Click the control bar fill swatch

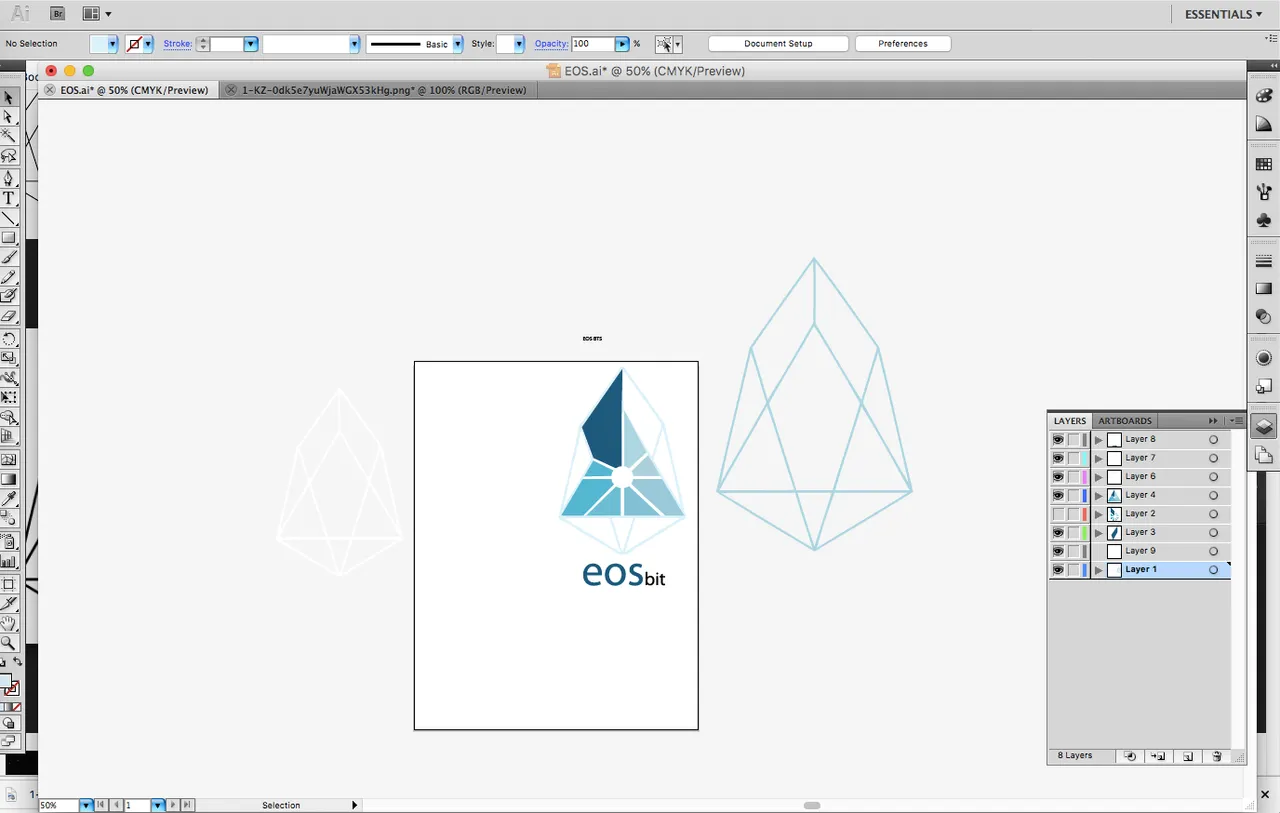98,44
